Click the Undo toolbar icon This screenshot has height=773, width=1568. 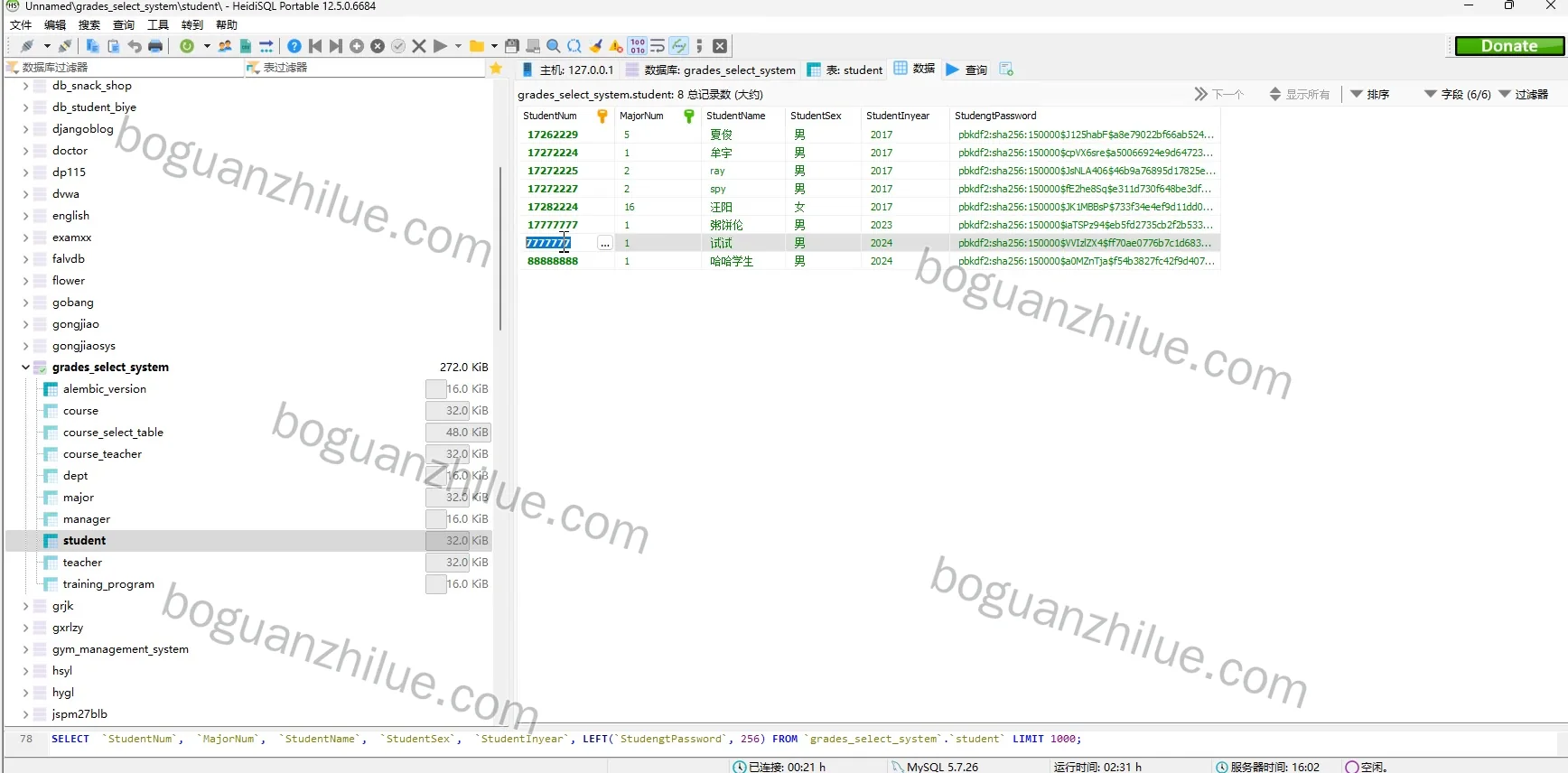135,46
